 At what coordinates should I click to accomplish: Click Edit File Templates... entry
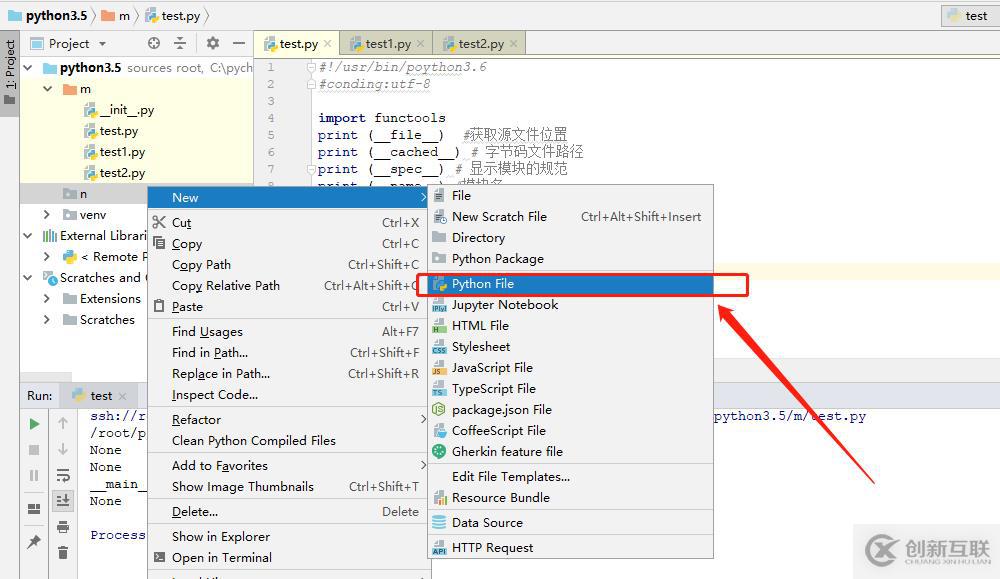click(571, 477)
